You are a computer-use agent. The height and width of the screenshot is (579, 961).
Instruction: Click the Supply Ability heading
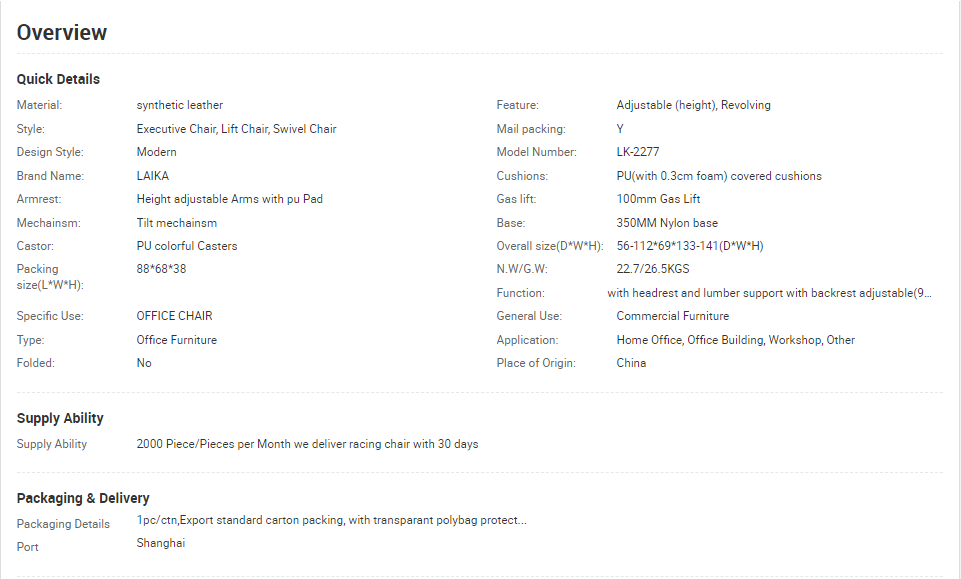[60, 418]
